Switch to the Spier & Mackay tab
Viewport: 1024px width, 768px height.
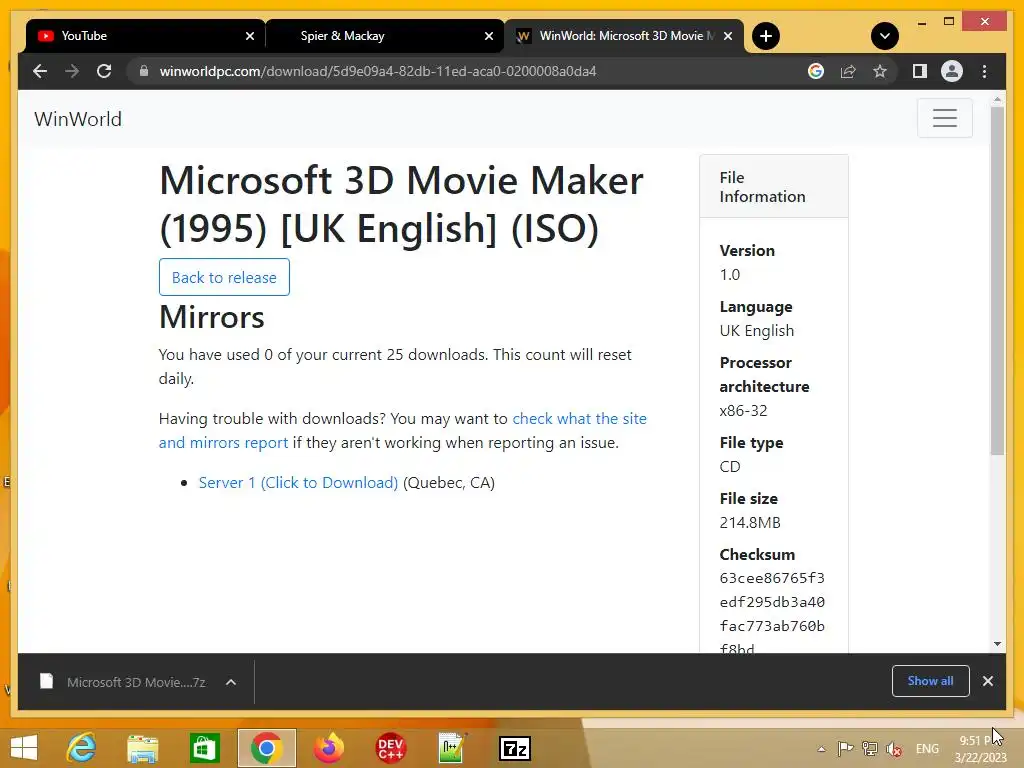384,36
